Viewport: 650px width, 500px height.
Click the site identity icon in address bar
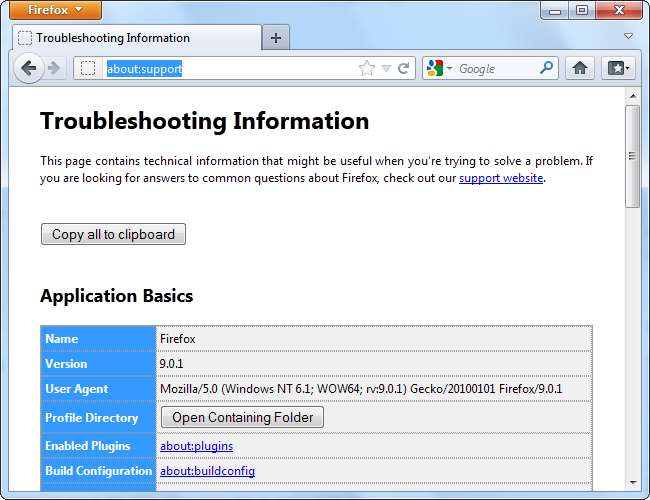click(88, 69)
